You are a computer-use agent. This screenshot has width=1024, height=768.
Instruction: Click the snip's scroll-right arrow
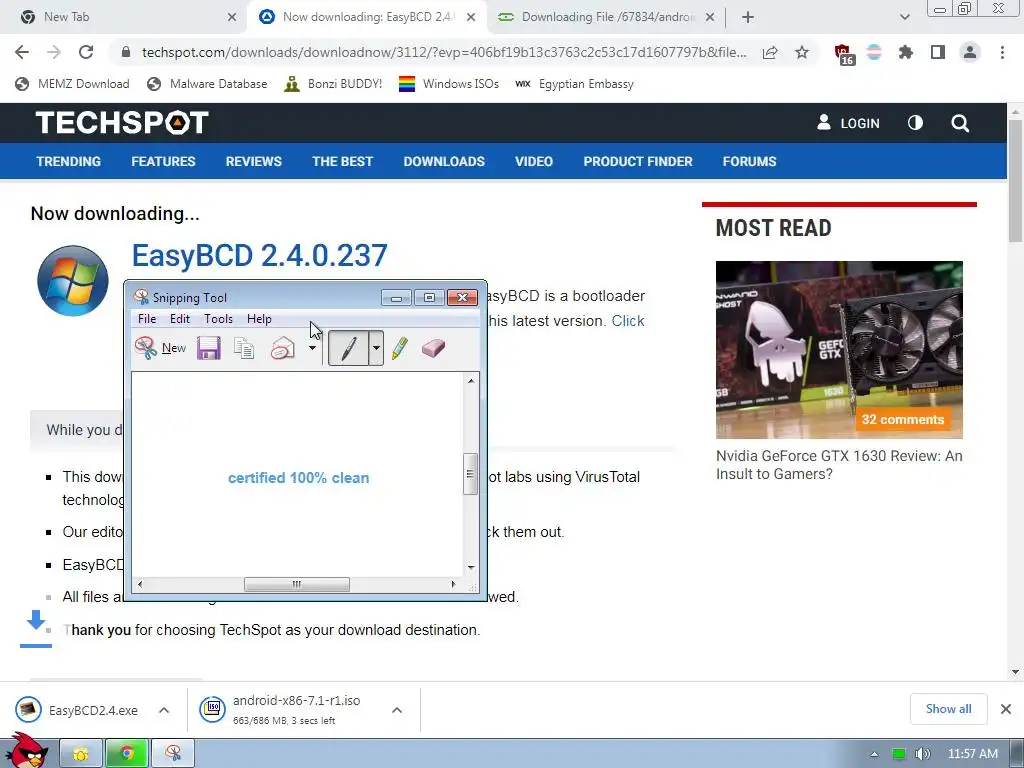(x=453, y=584)
